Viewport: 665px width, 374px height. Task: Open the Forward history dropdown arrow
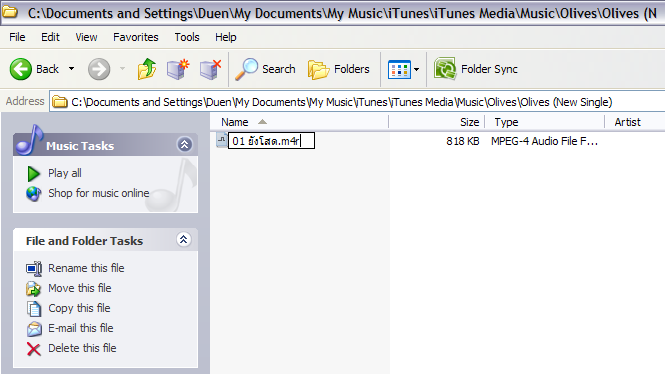coord(122,69)
